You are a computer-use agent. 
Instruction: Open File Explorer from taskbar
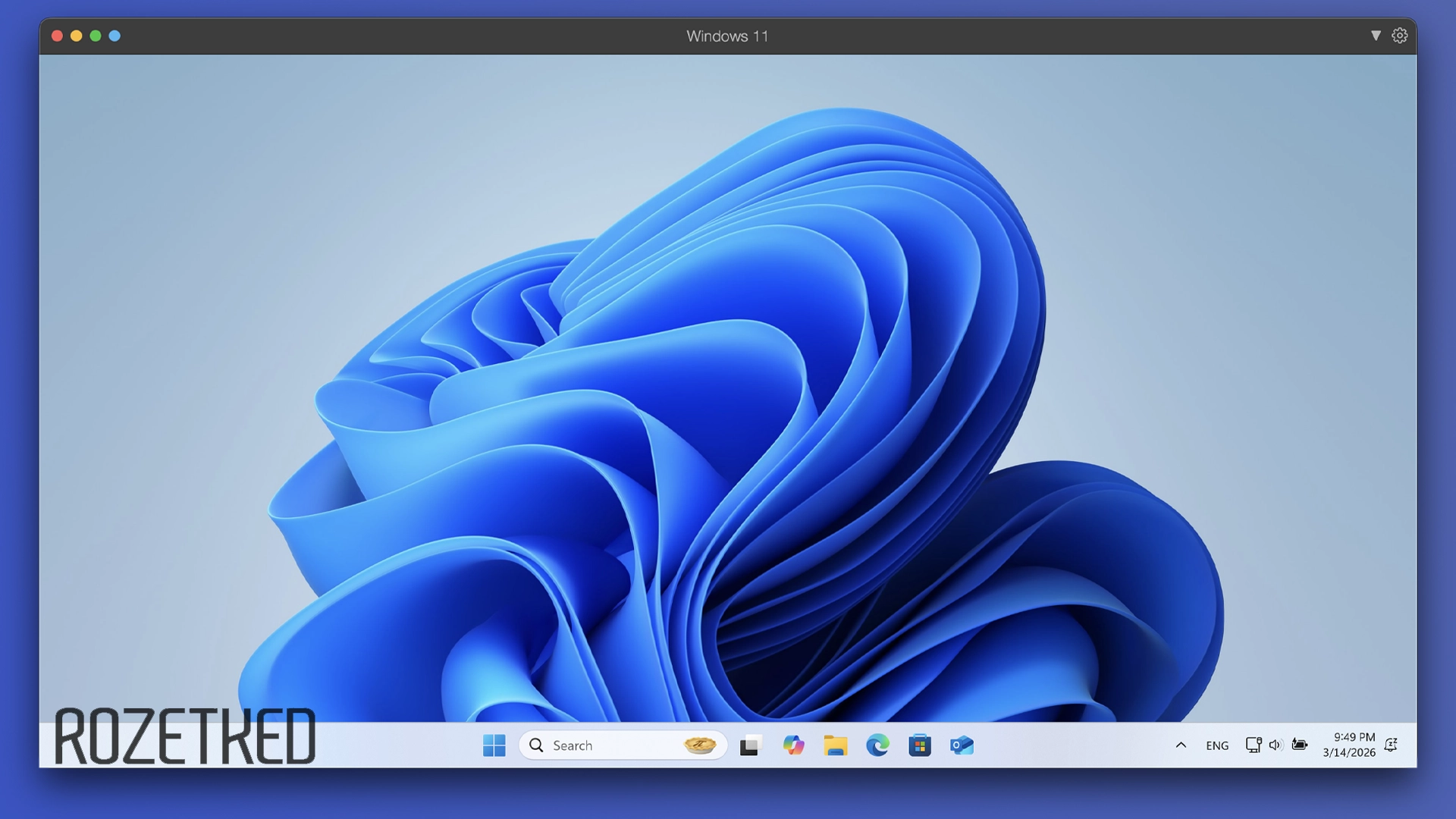[x=835, y=745]
